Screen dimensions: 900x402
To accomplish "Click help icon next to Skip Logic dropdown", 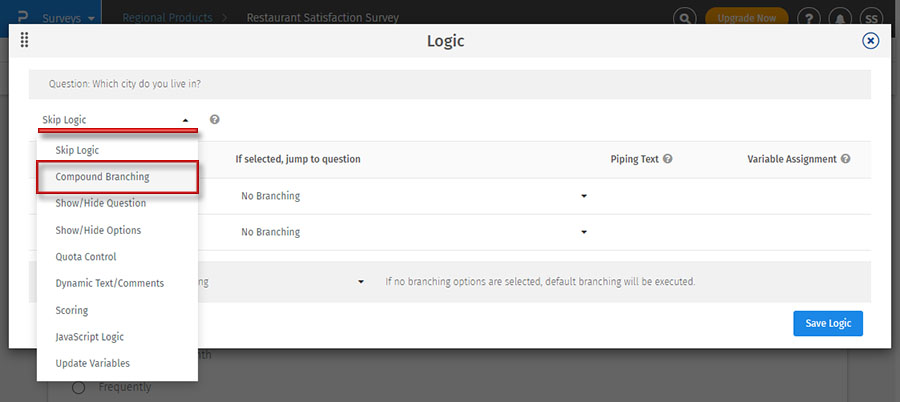I will tap(215, 120).
